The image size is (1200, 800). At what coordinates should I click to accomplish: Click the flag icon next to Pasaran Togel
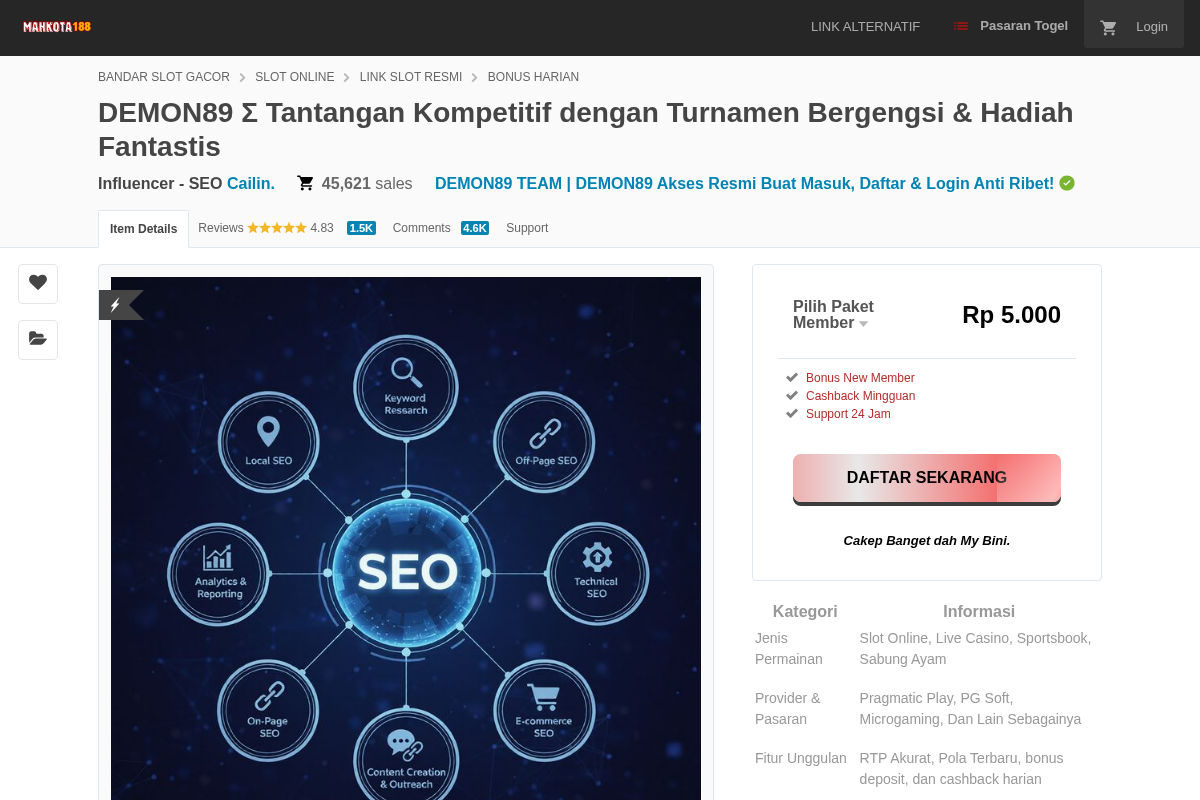point(961,26)
